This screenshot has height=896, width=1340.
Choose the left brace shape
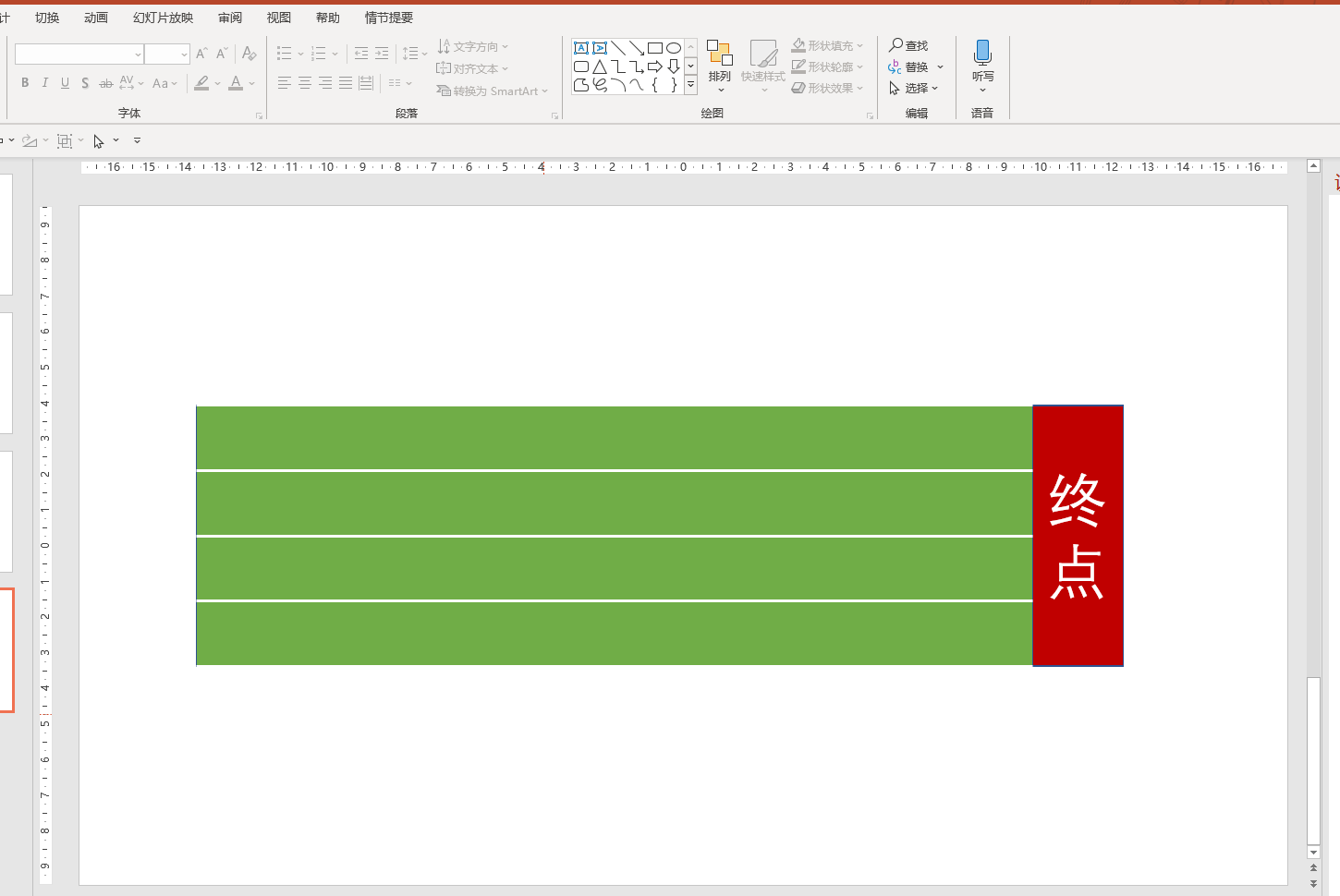655,85
